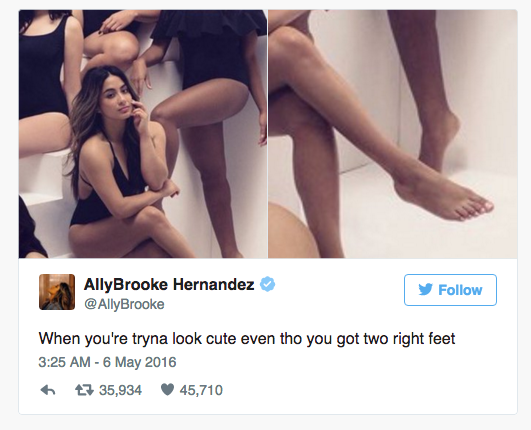Click the tweet text about two right feet
531x430 pixels.
tap(247, 338)
